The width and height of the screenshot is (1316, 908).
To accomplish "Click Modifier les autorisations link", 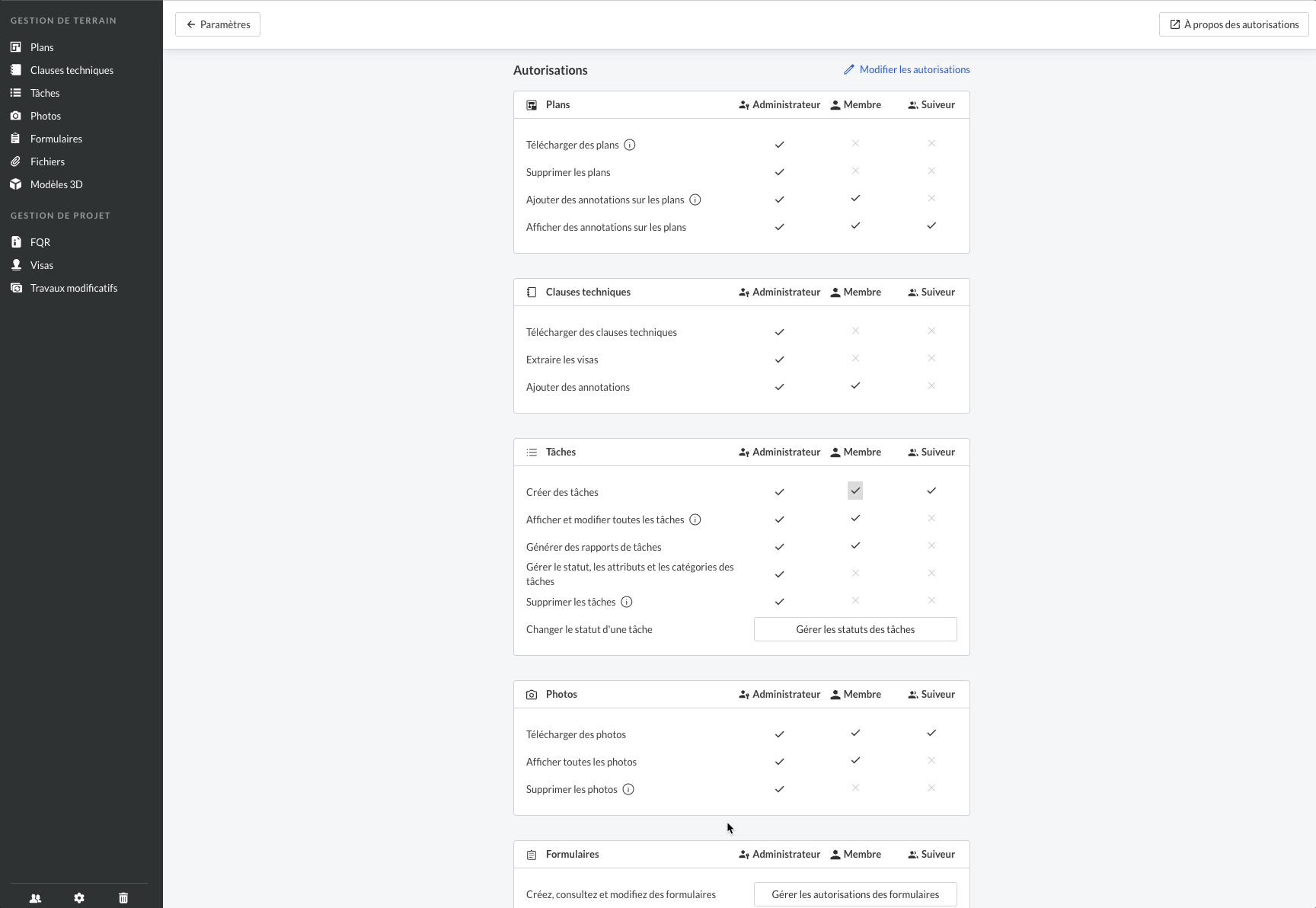I will pyautogui.click(x=907, y=69).
